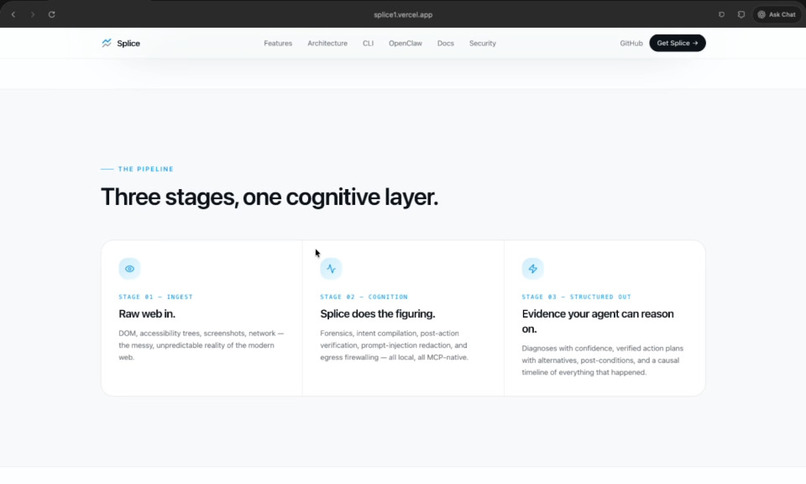
Task: Open the Security nav link
Action: [483, 43]
